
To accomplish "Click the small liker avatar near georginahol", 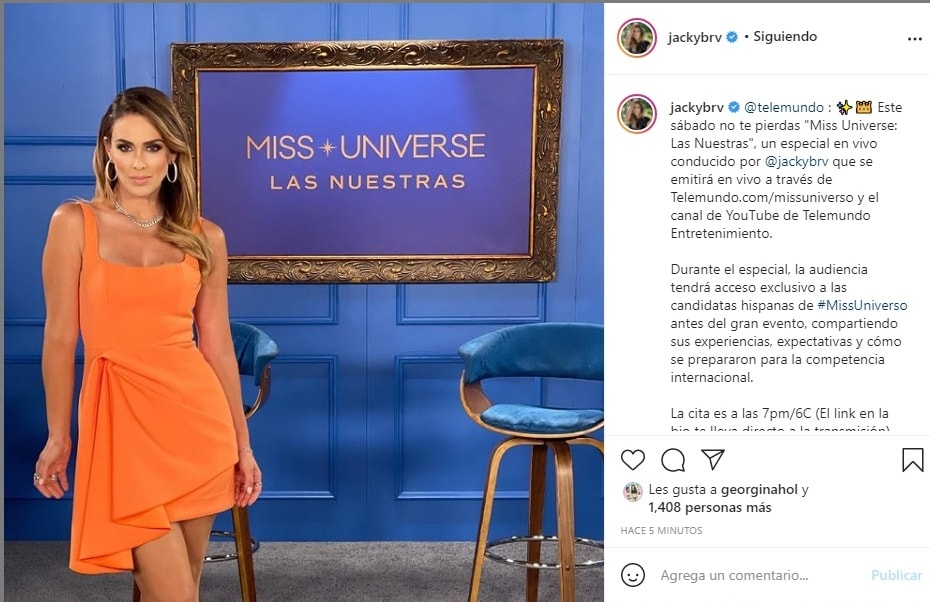I will (x=632, y=491).
